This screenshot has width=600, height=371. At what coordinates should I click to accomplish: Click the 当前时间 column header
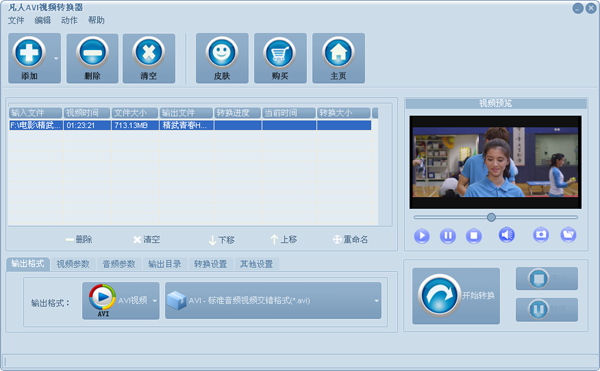pyautogui.click(x=289, y=113)
